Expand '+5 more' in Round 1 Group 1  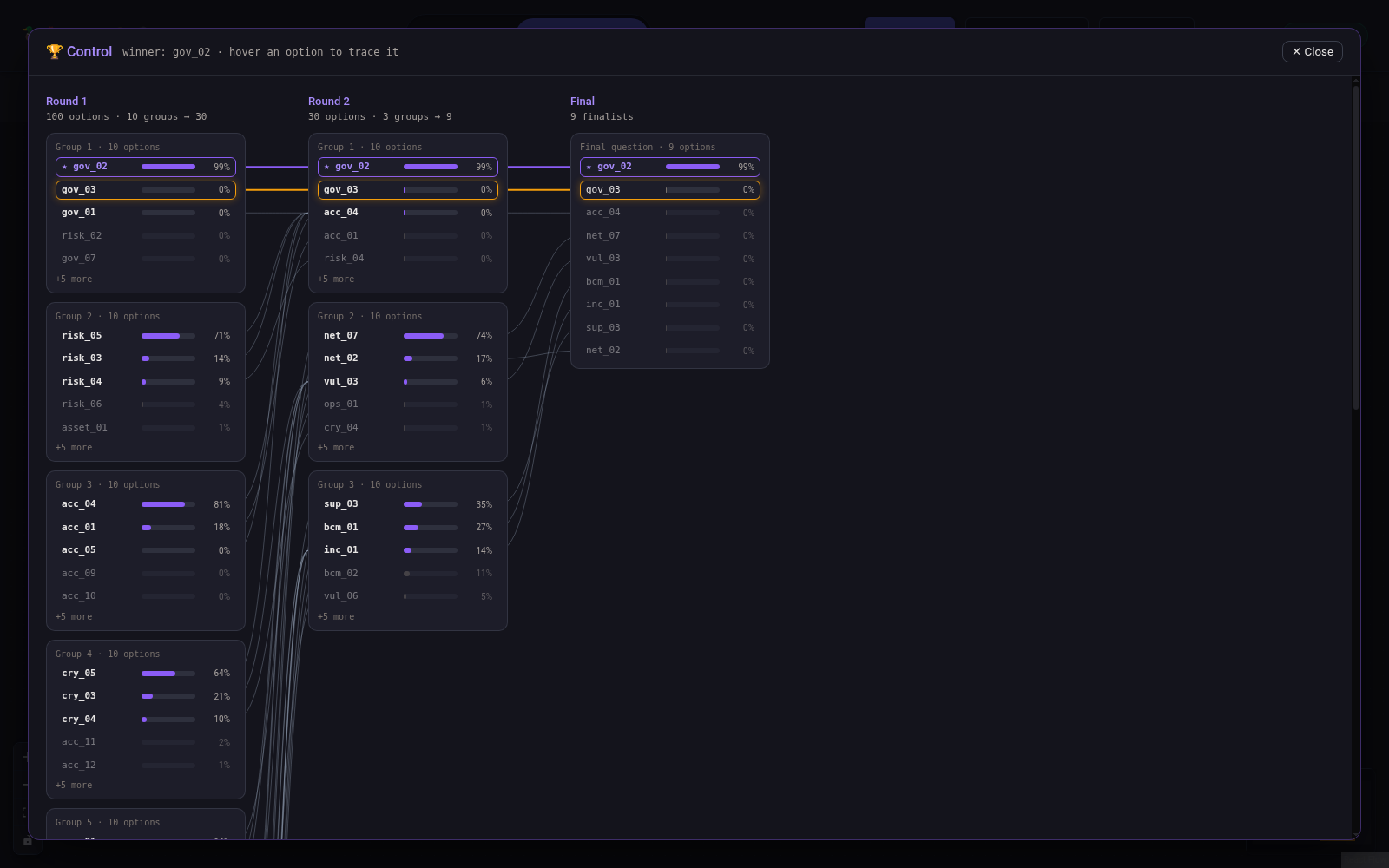click(x=74, y=279)
